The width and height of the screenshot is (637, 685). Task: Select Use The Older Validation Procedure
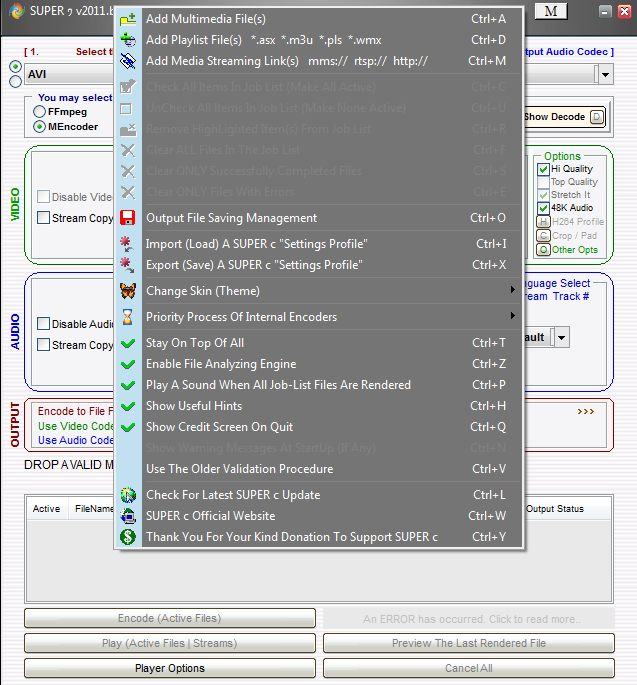(319, 469)
